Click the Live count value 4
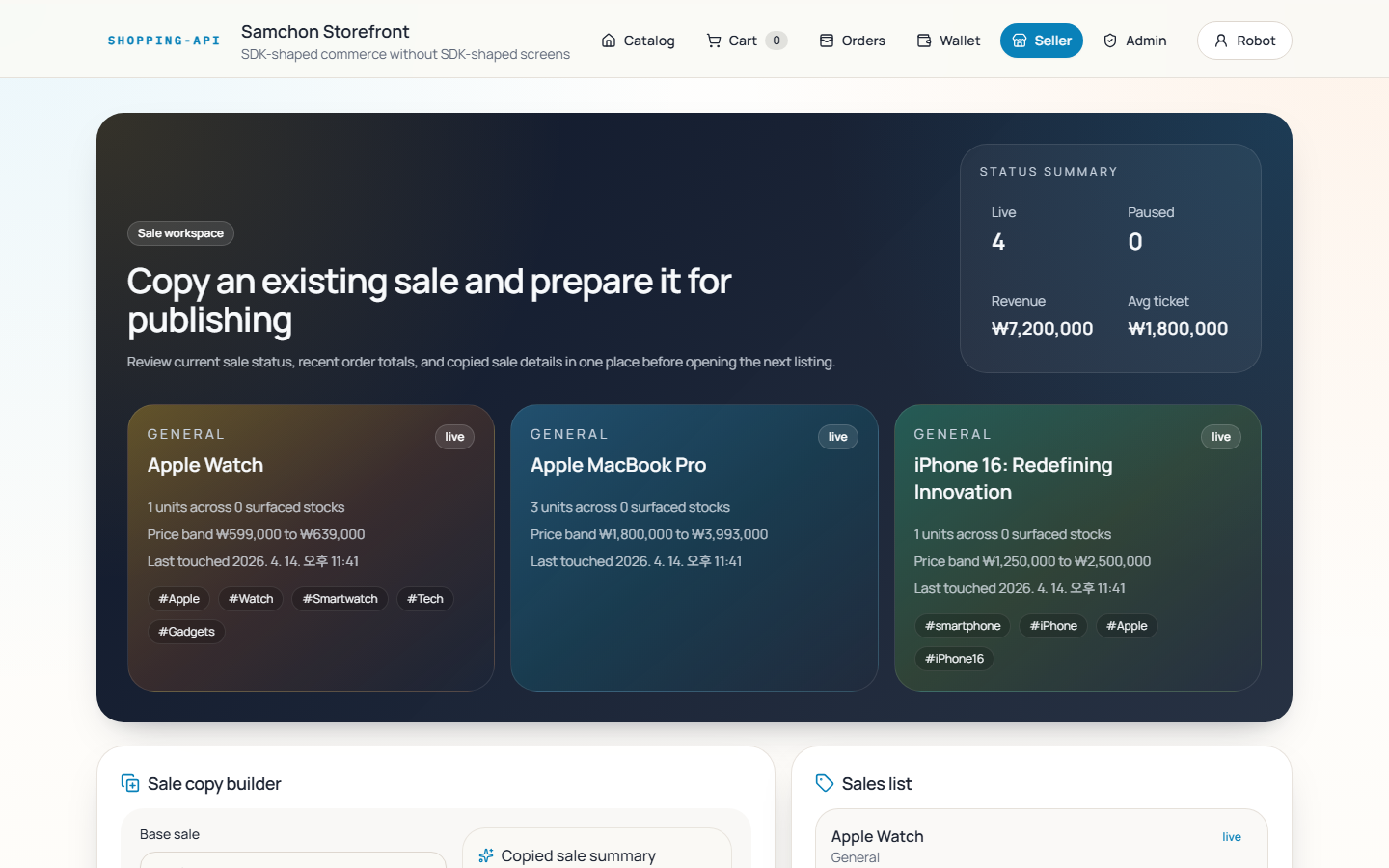The width and height of the screenshot is (1389, 868). (x=998, y=242)
